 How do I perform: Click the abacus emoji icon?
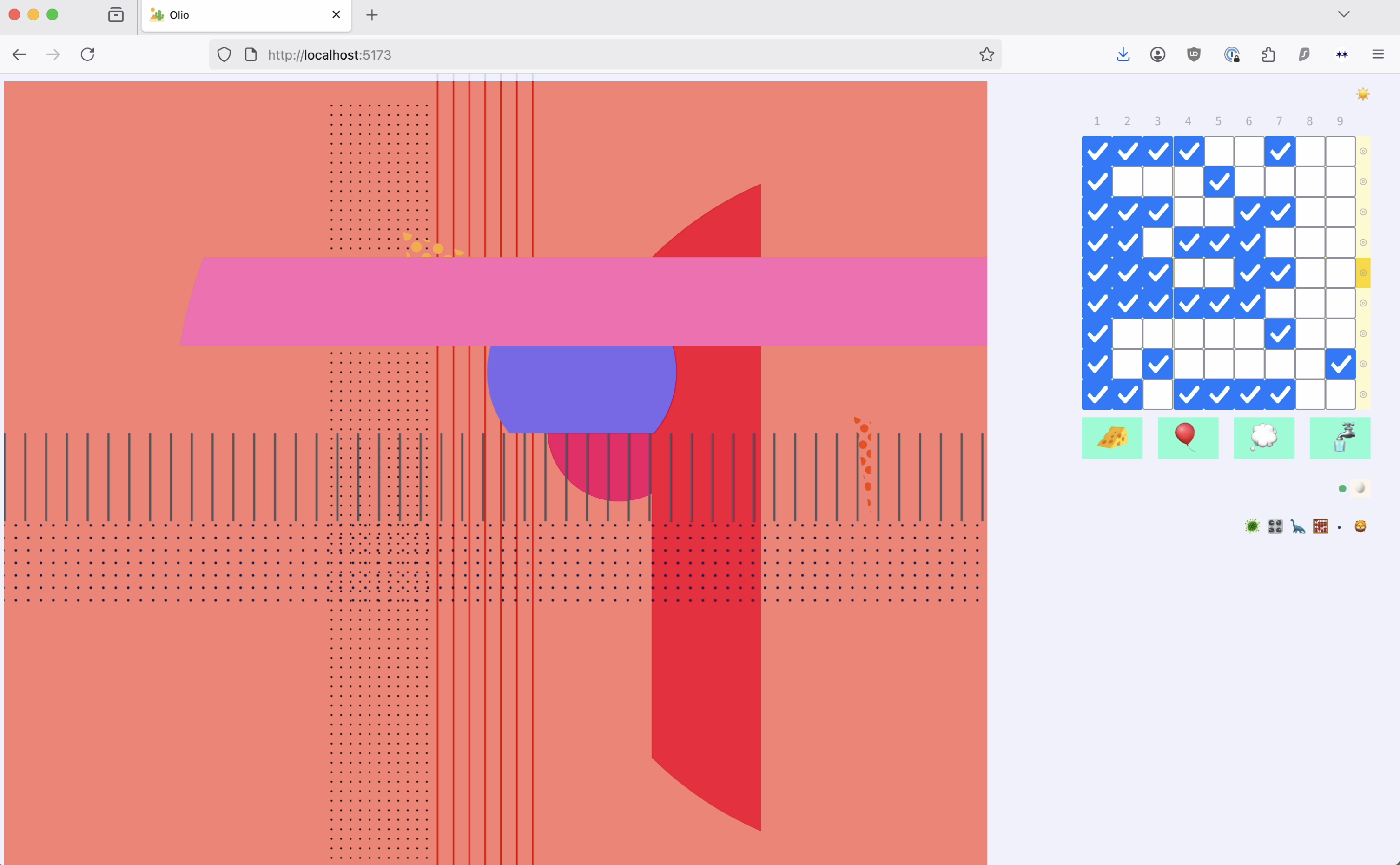click(1321, 526)
